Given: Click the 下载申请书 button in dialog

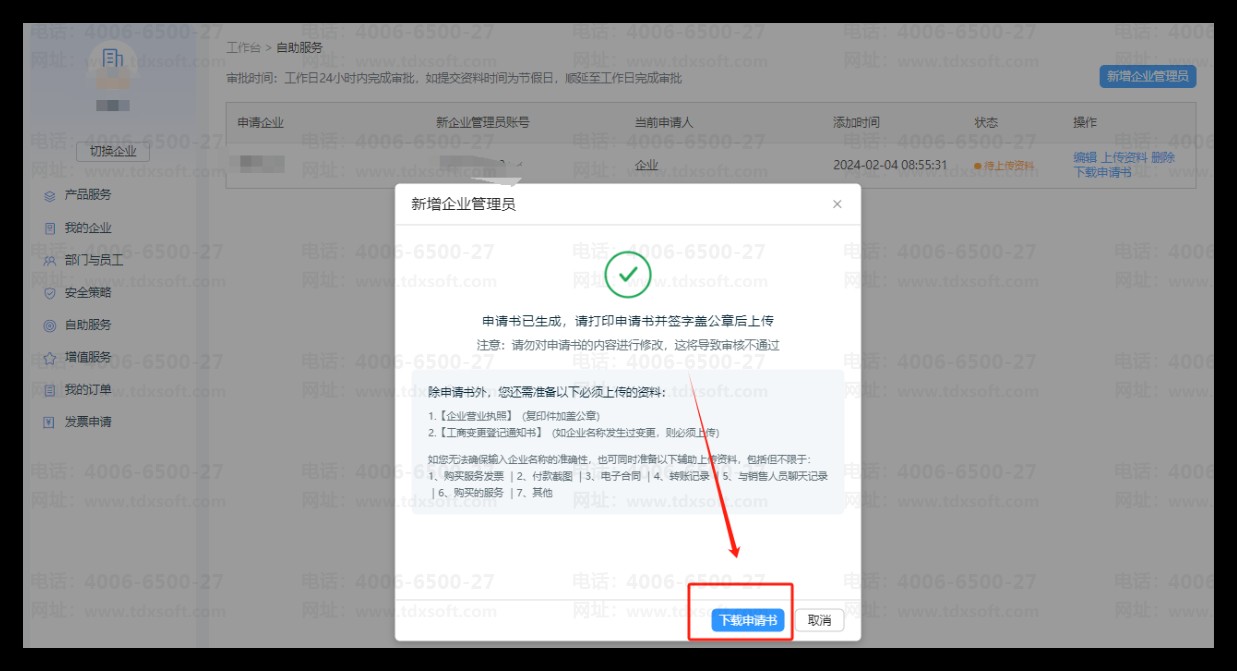Looking at the screenshot, I should tap(748, 620).
